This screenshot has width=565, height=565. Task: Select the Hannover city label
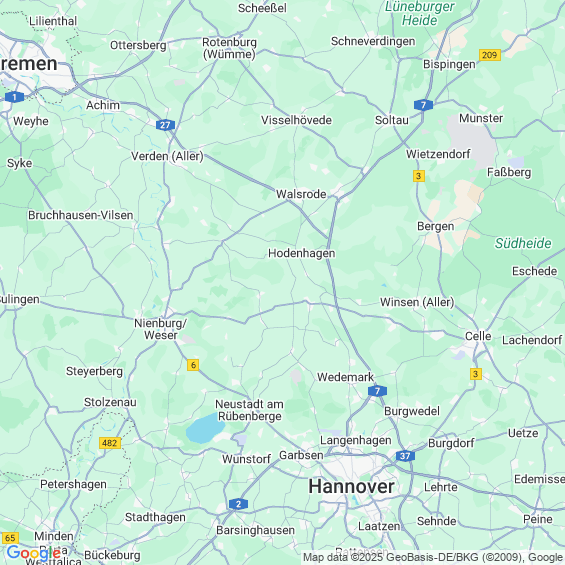tap(351, 486)
